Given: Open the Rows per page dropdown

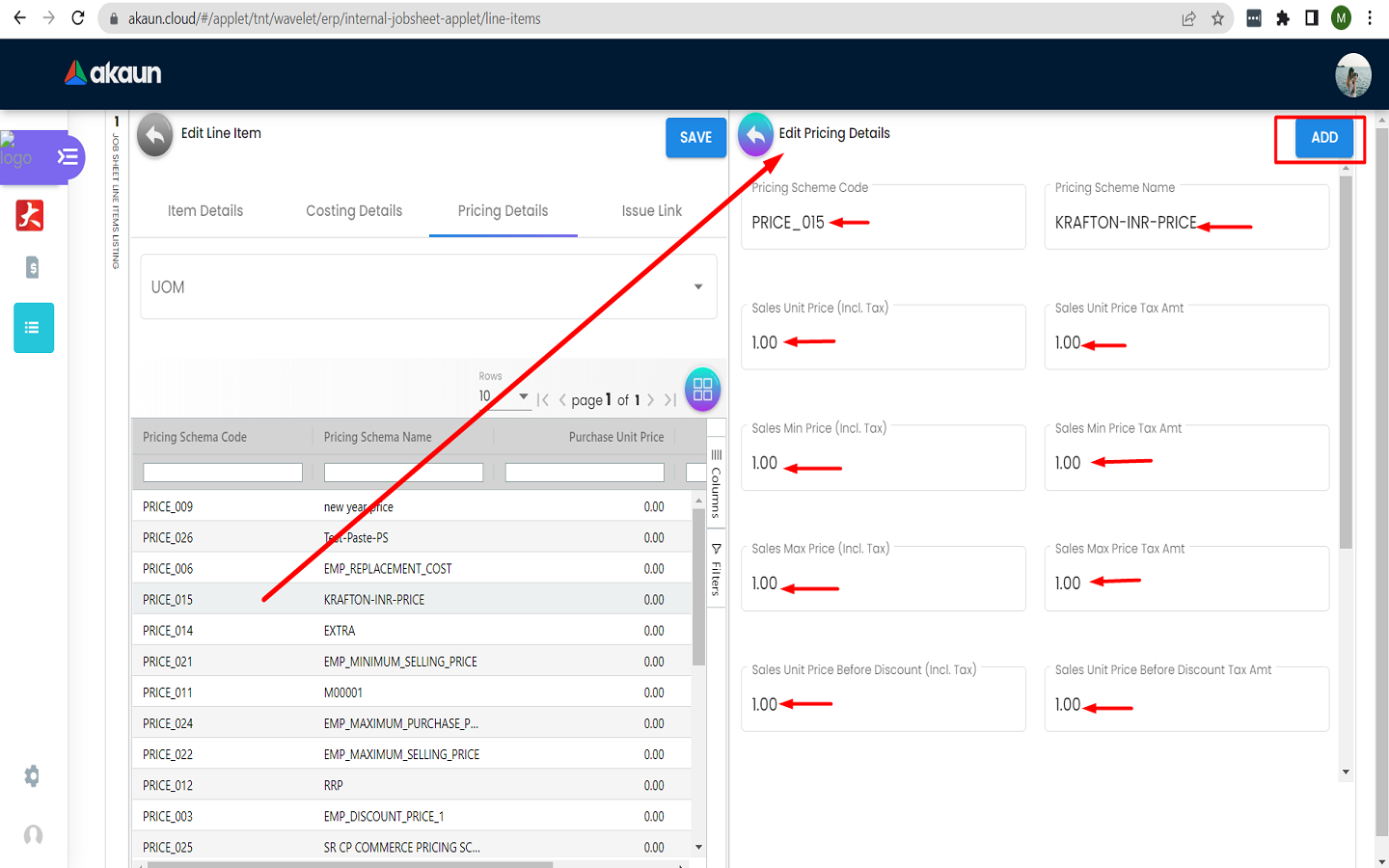Looking at the screenshot, I should point(504,396).
